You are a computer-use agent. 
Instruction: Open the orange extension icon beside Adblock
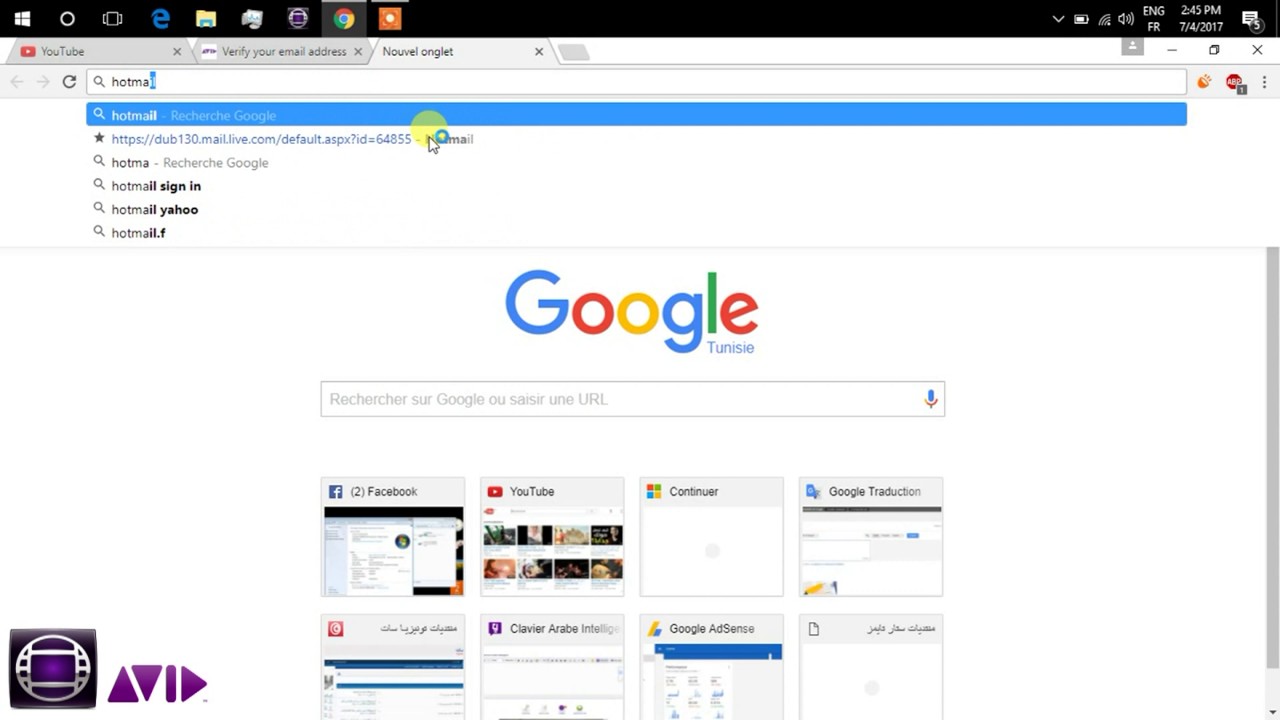(1204, 82)
